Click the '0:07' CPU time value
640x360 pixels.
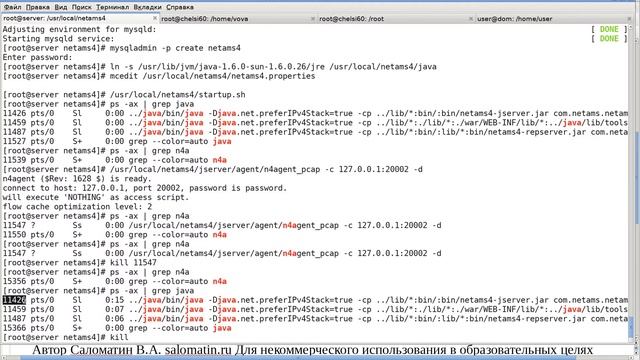[x=114, y=309]
